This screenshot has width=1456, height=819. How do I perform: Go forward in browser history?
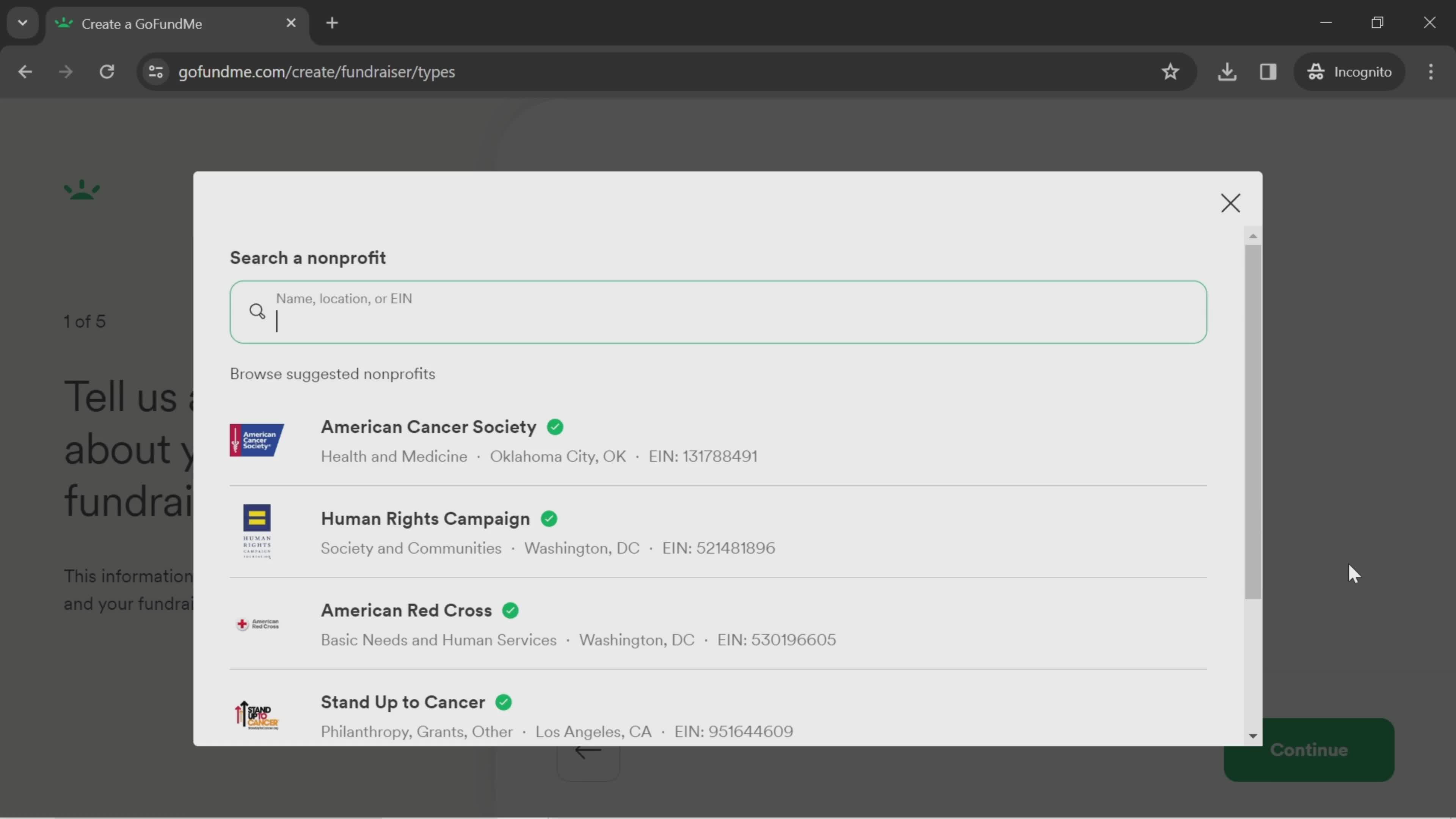(x=66, y=72)
